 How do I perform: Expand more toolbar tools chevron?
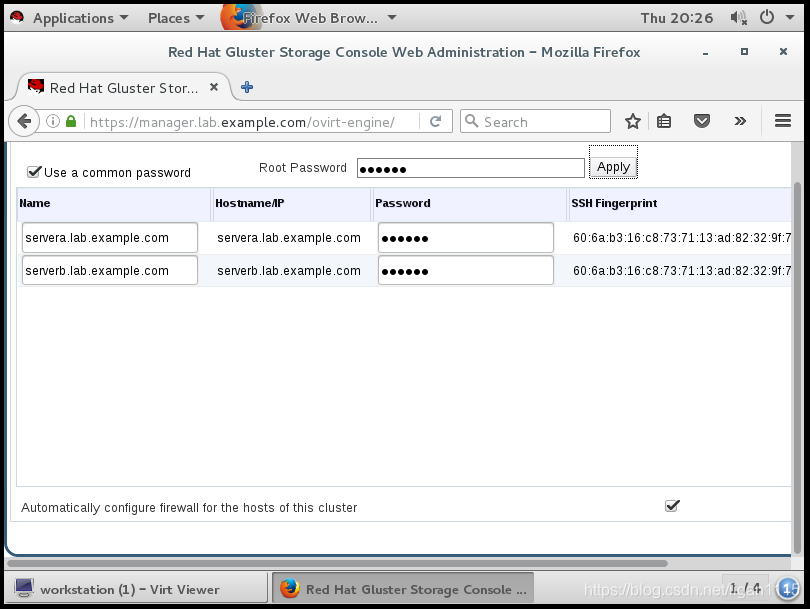(x=740, y=121)
